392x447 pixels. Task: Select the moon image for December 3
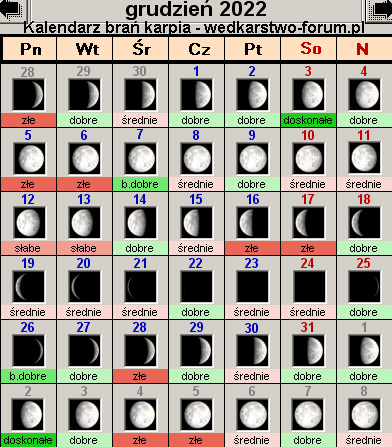pos(308,95)
